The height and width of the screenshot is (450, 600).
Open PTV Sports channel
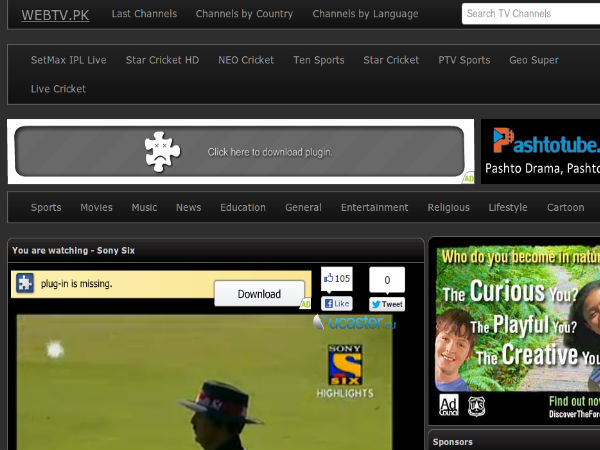point(464,60)
